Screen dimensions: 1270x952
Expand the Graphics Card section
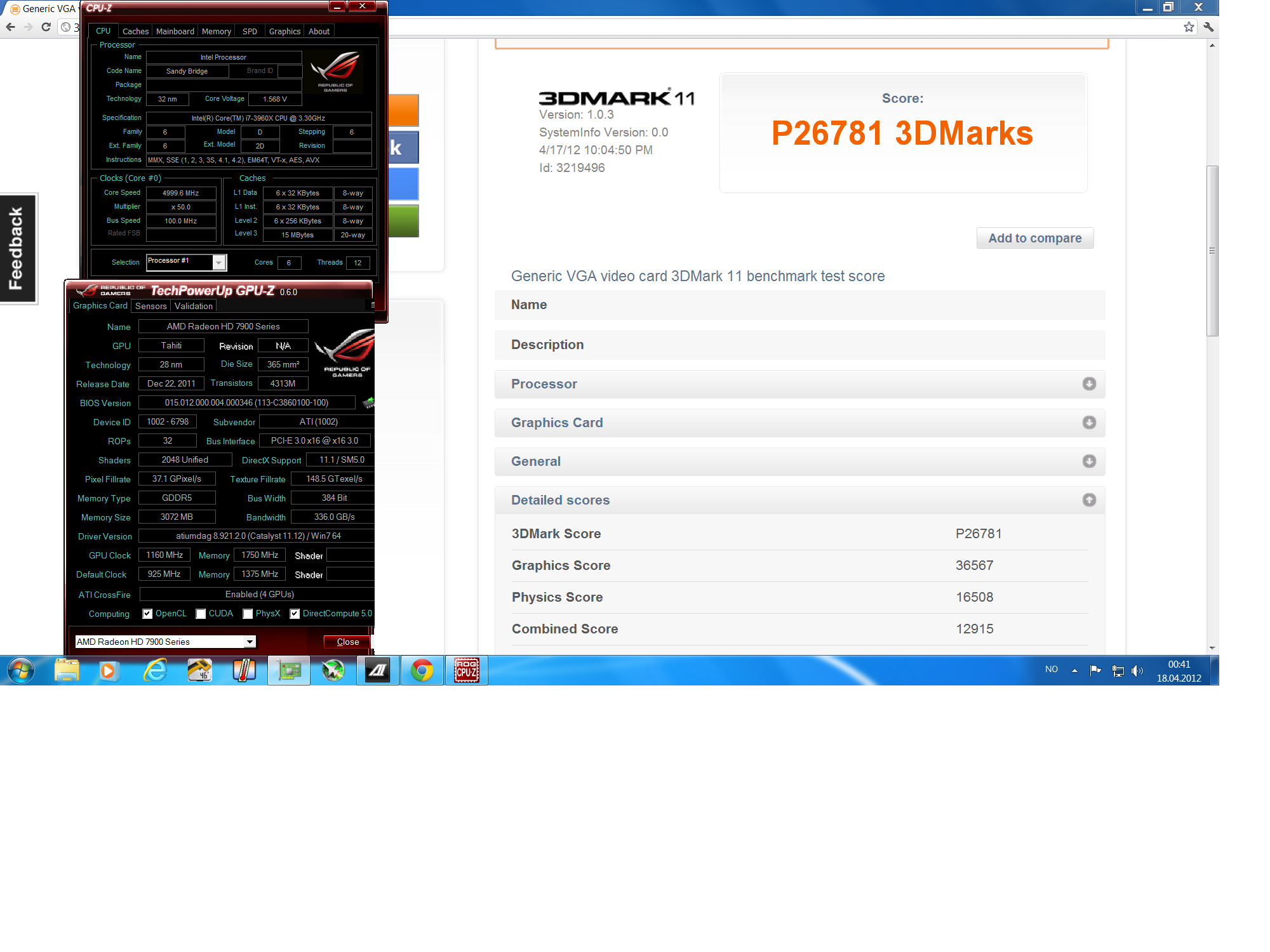click(799, 423)
